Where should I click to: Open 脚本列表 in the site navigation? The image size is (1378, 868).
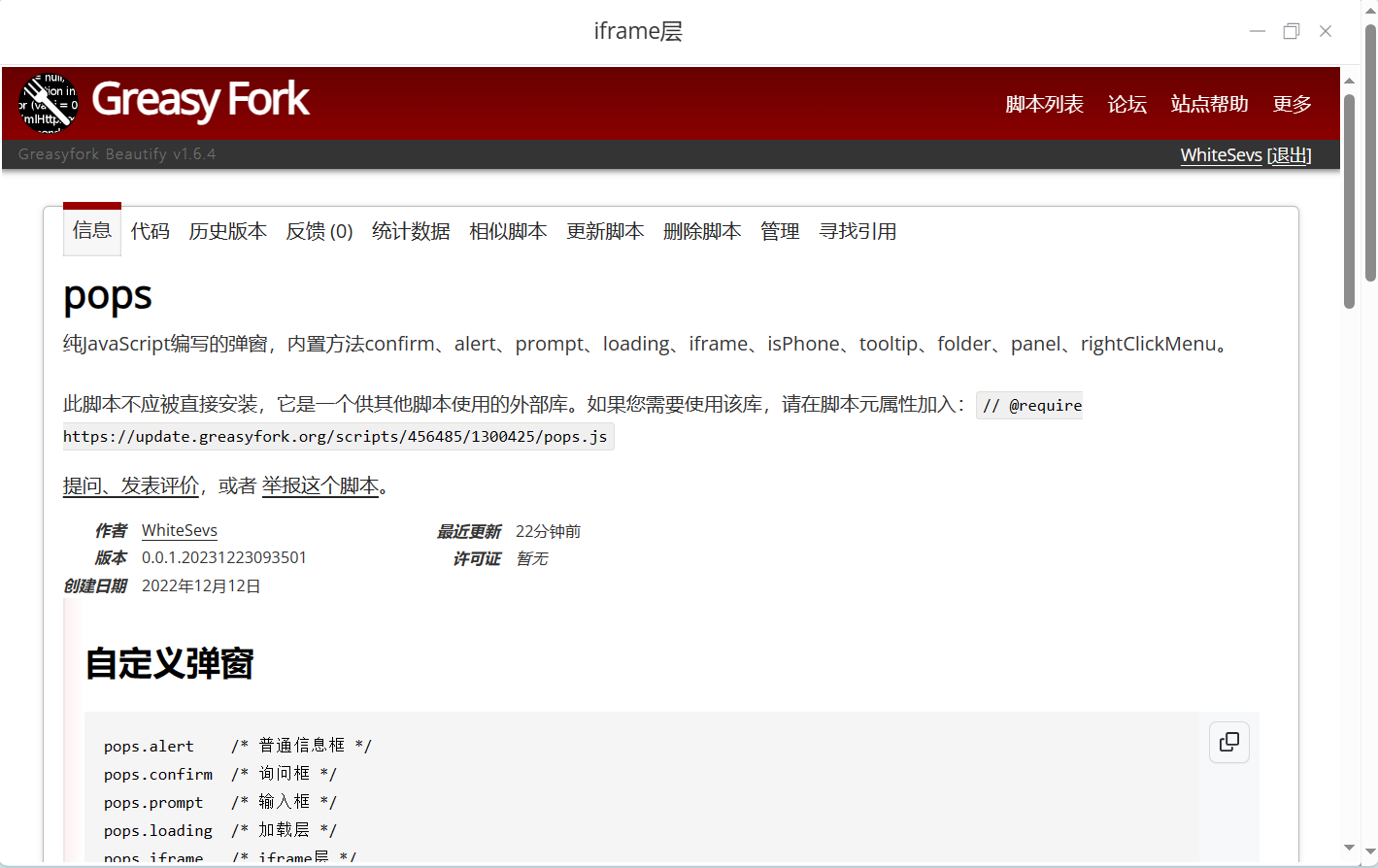point(1044,104)
